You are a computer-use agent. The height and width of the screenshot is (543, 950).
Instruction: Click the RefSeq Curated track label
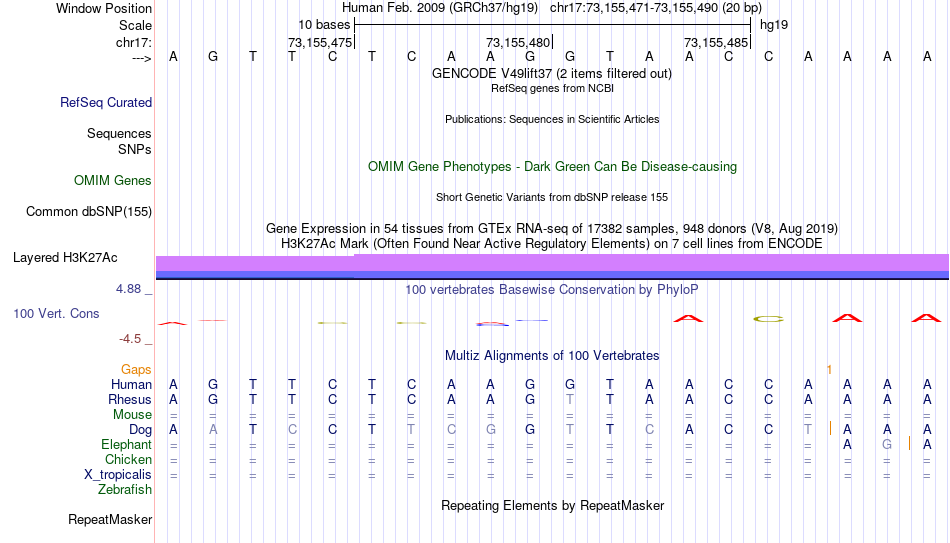coord(105,102)
